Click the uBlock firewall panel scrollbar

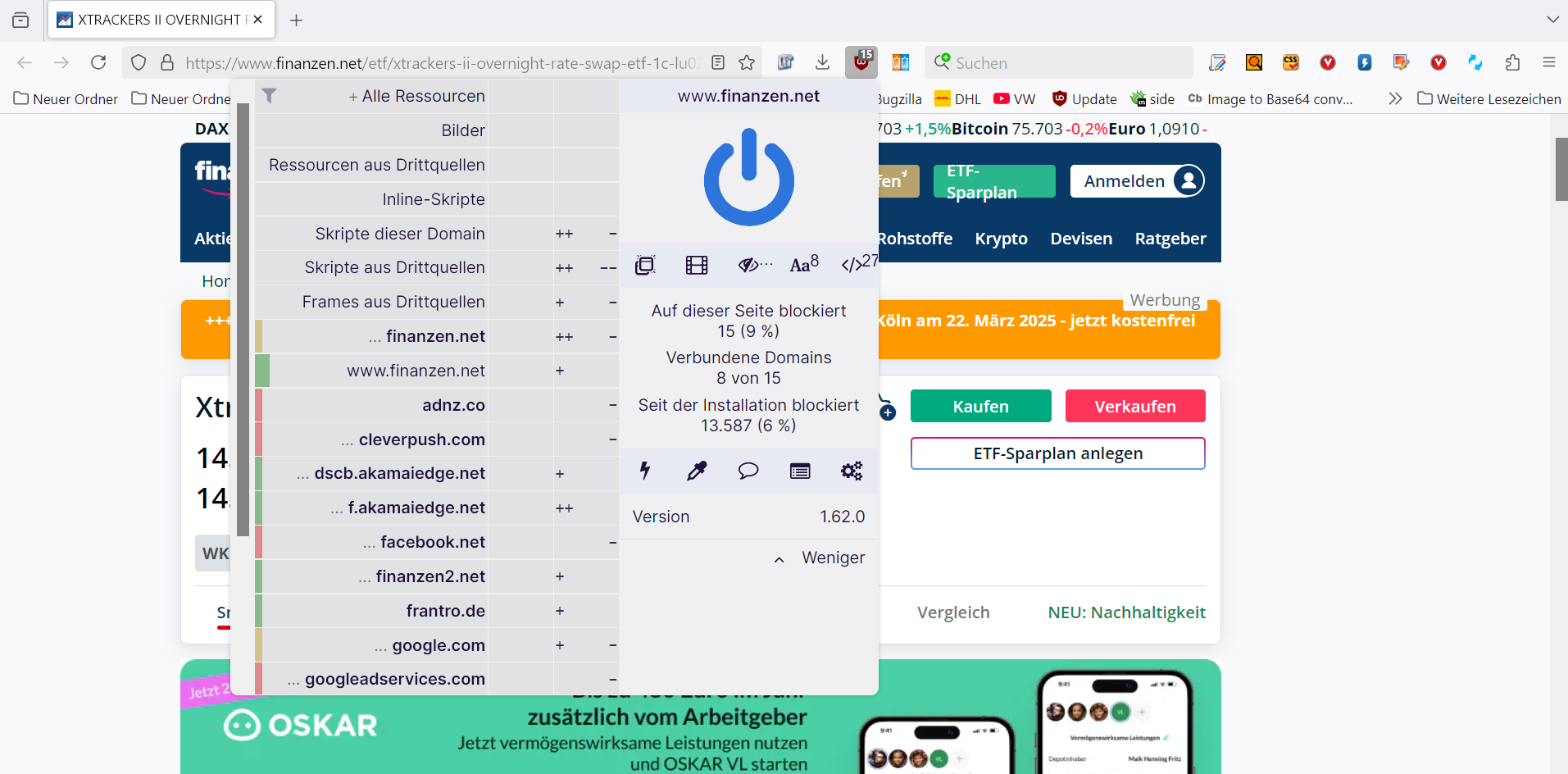pyautogui.click(x=243, y=319)
